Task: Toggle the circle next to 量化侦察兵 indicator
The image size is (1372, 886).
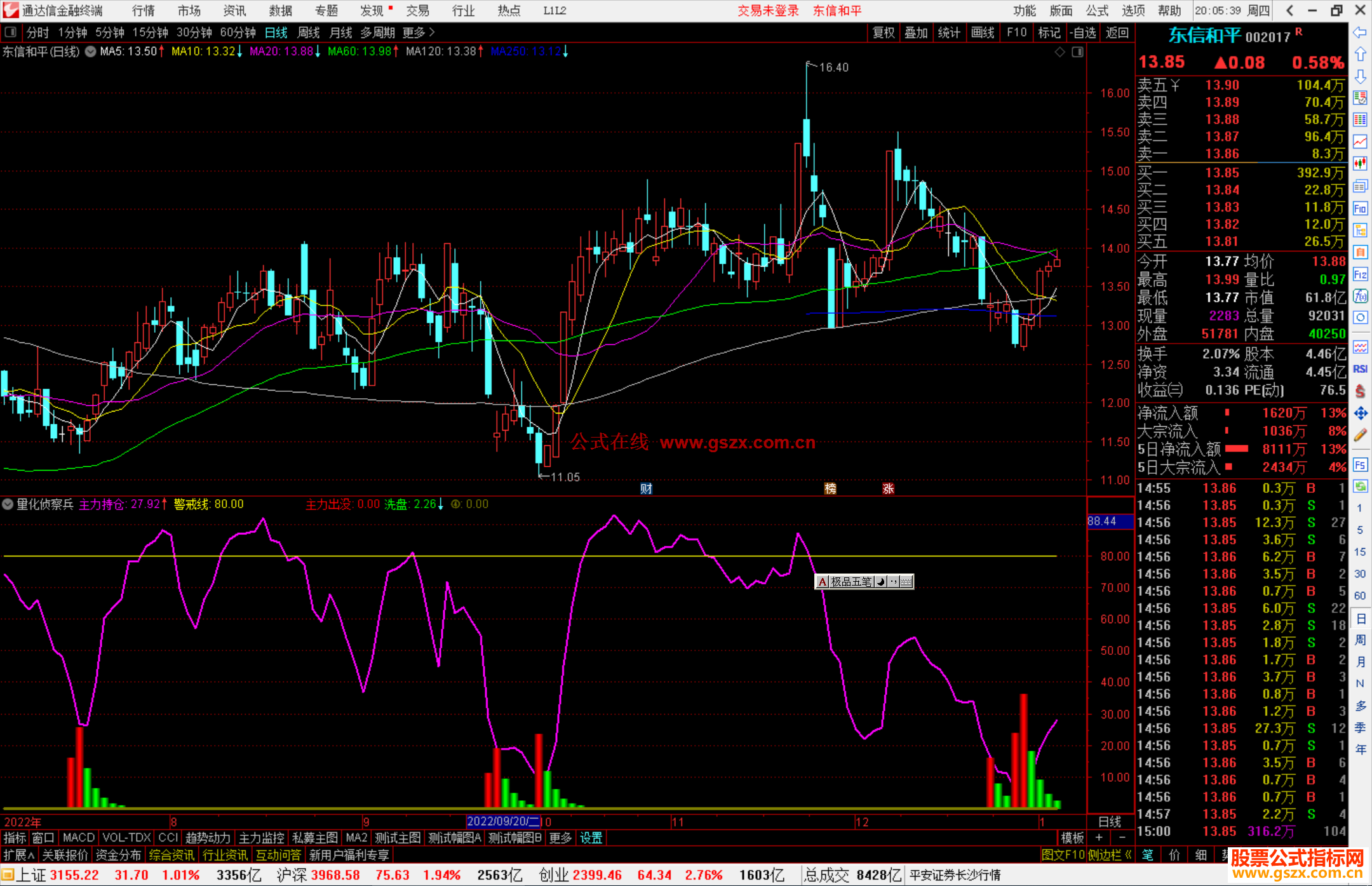Action: [8, 504]
